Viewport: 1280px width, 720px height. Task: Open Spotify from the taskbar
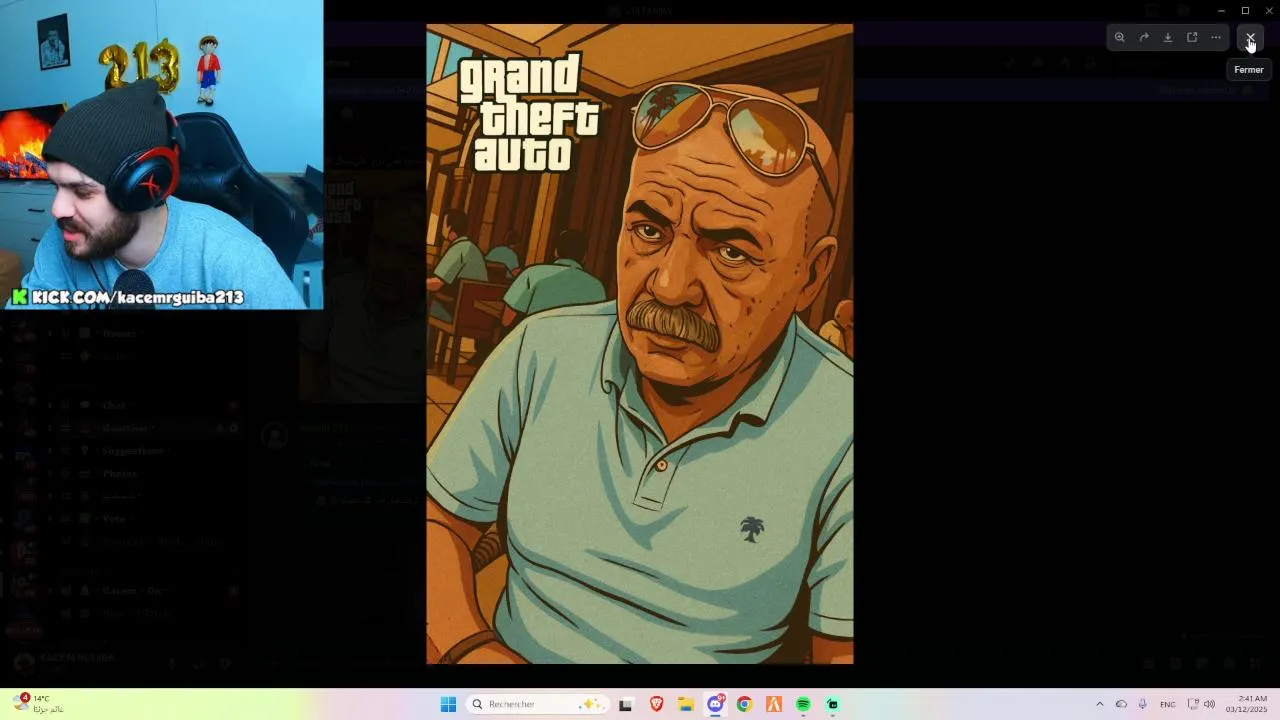pos(803,705)
